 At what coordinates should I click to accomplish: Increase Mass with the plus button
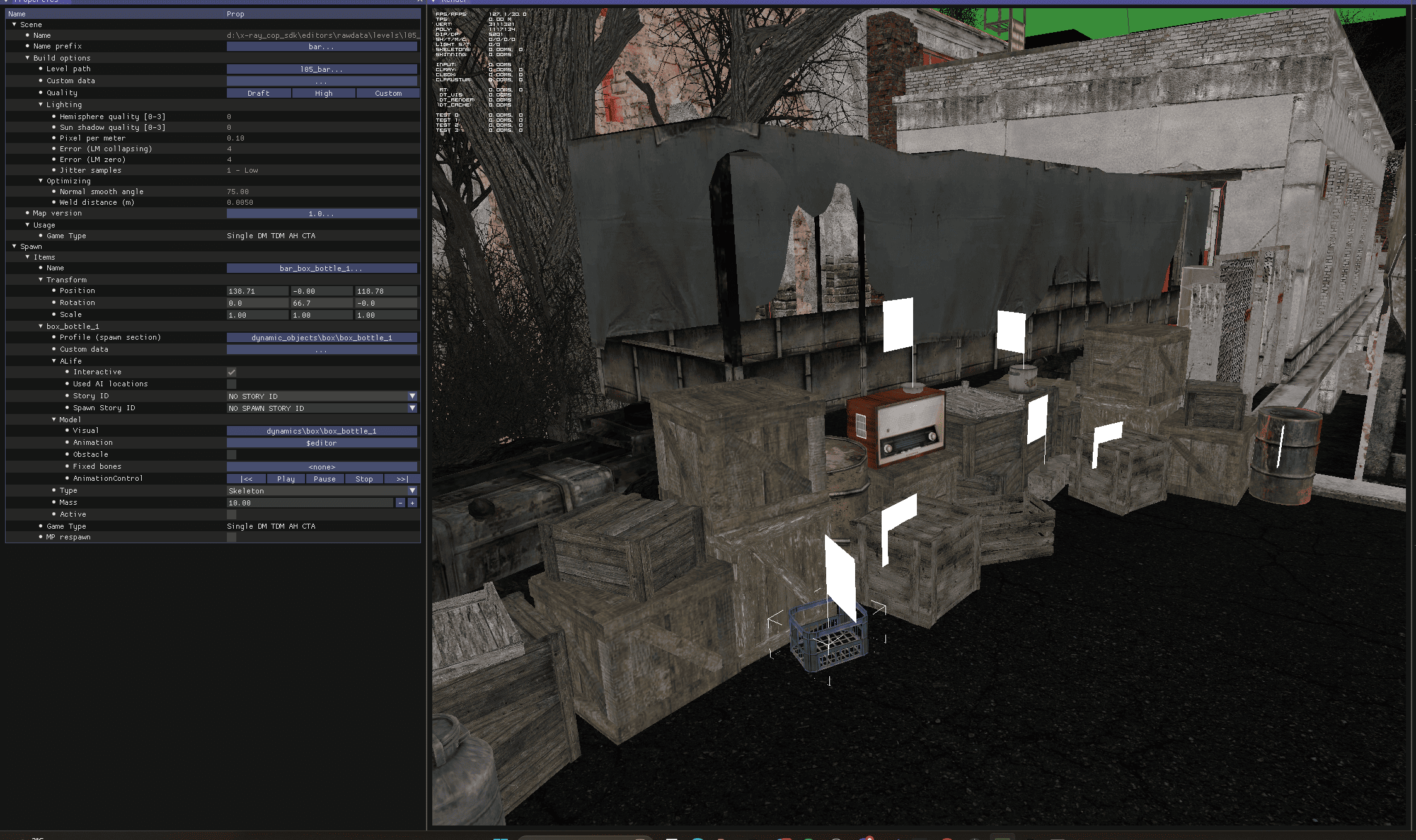412,503
